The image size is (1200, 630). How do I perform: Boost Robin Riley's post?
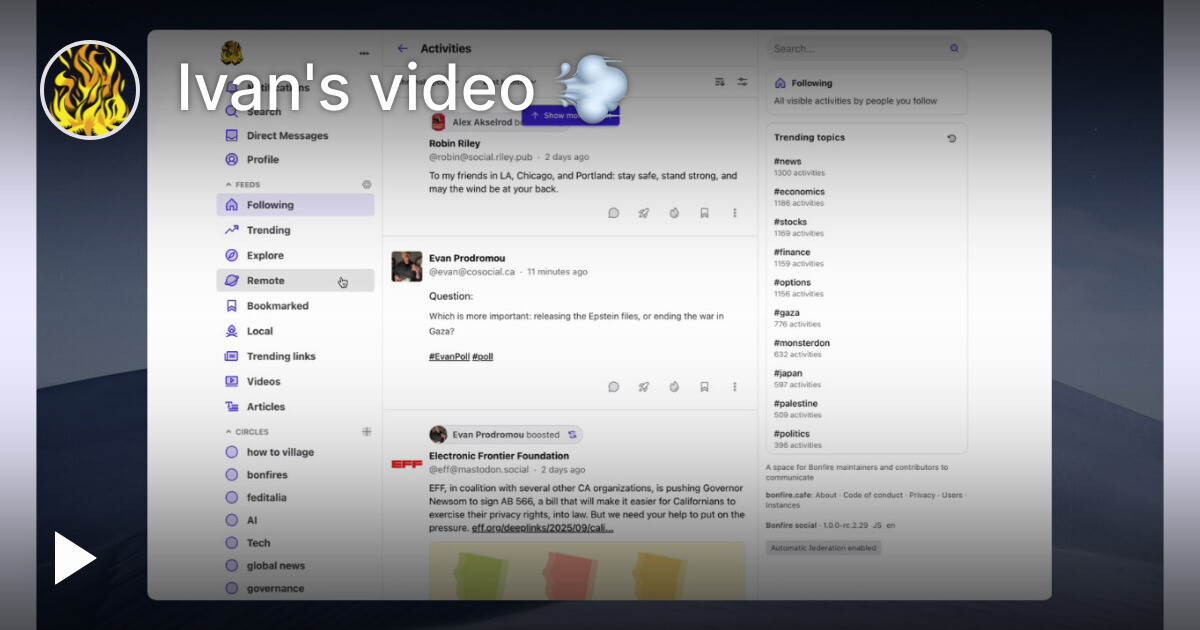coord(644,213)
